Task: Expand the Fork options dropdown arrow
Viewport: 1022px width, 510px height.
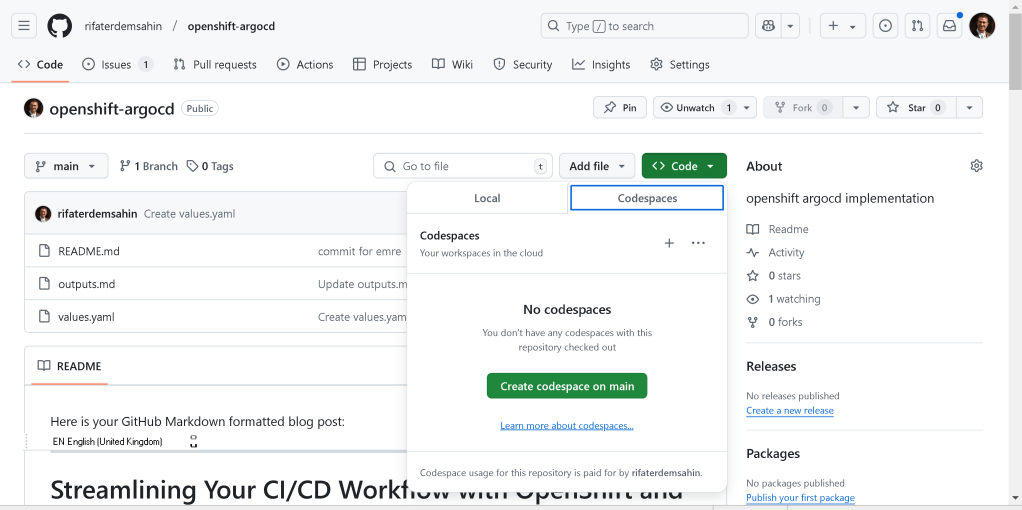Action: (856, 108)
